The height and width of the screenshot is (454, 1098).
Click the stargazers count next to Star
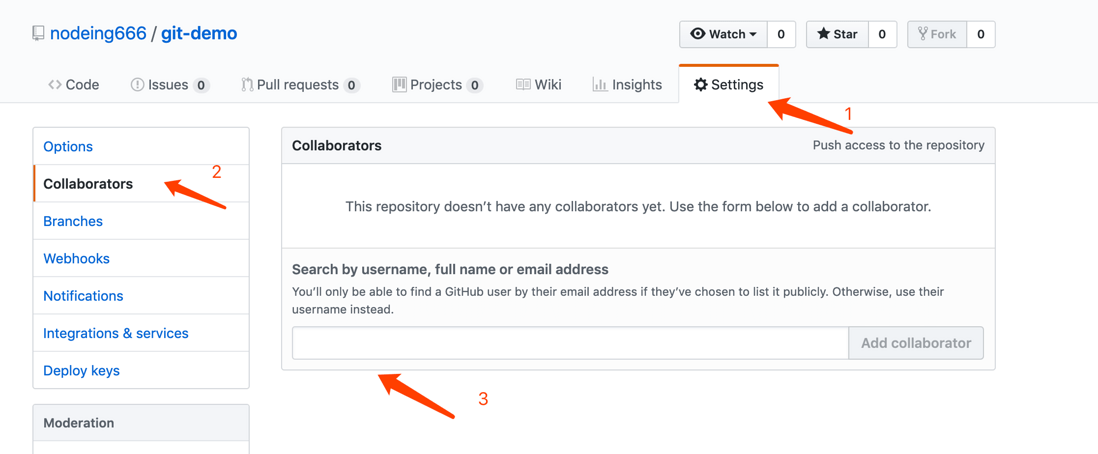(882, 34)
